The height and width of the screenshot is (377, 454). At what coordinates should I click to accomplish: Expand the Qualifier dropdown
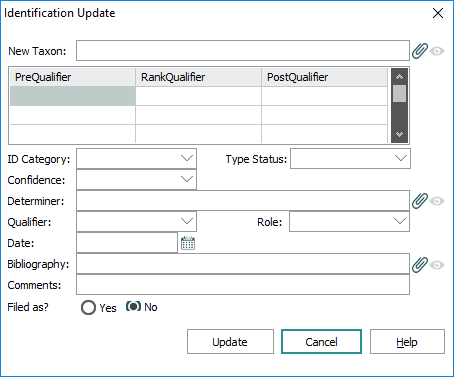pyautogui.click(x=136, y=221)
